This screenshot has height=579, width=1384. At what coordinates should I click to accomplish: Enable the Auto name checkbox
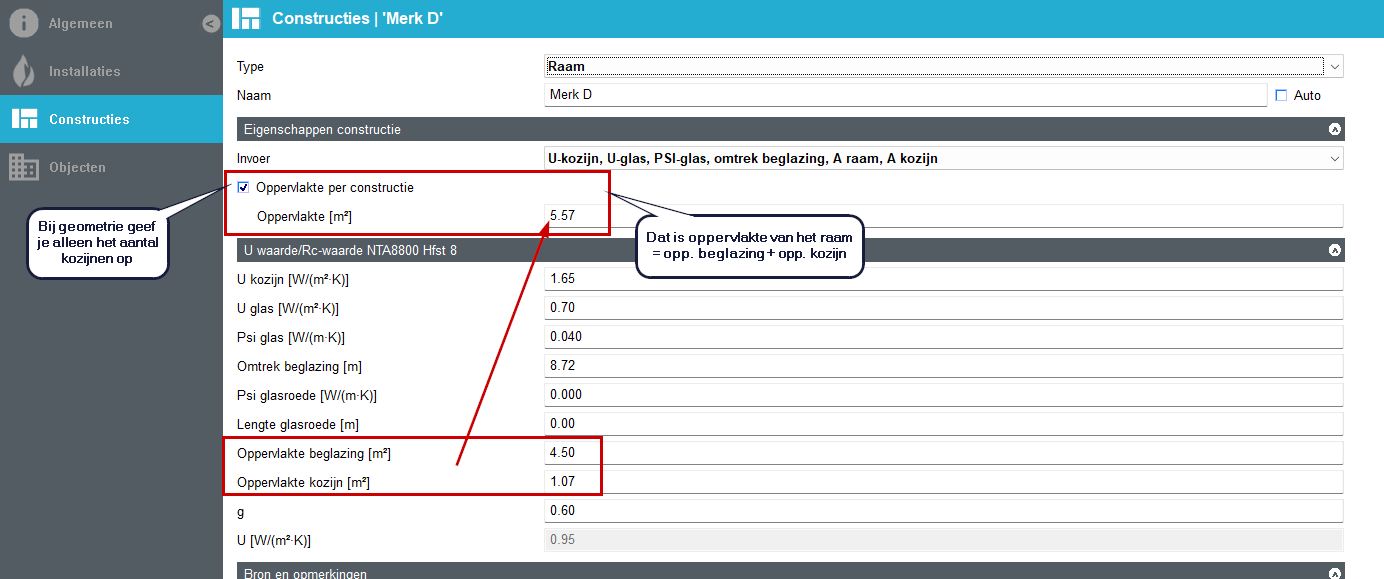(x=1281, y=96)
